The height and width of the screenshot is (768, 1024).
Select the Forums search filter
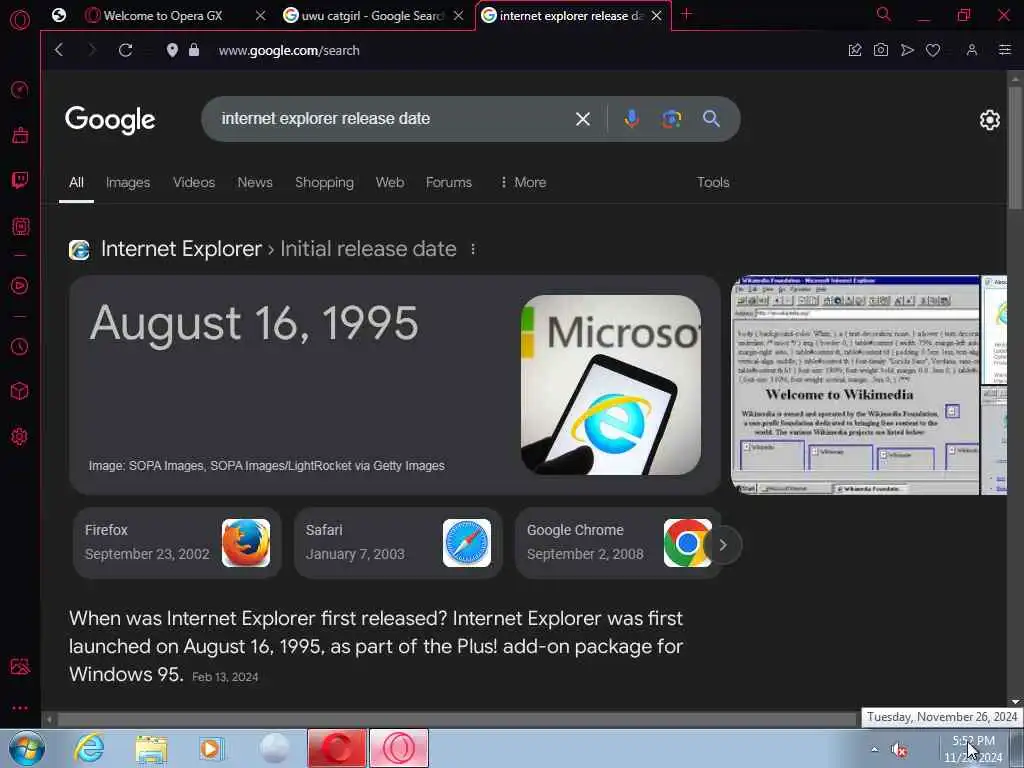coord(449,183)
